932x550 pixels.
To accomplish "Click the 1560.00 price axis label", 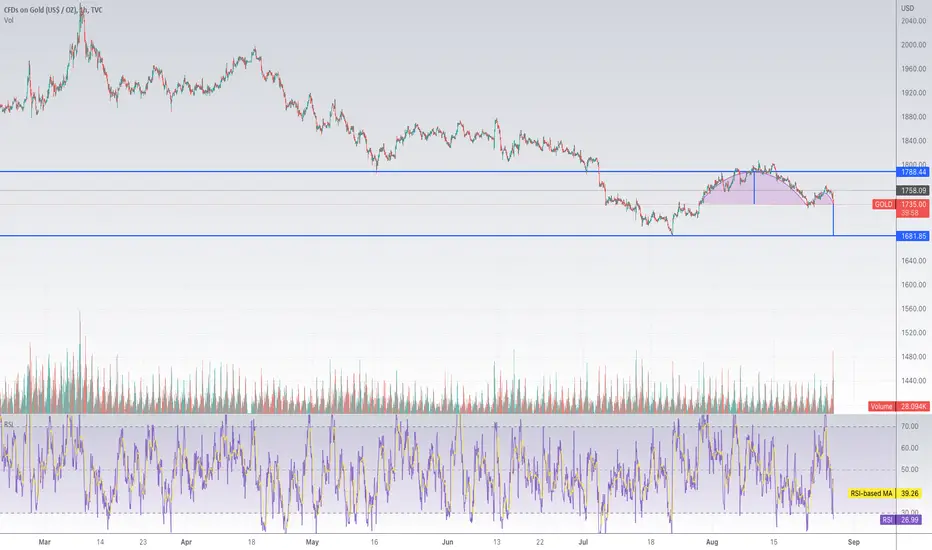I will pos(914,309).
